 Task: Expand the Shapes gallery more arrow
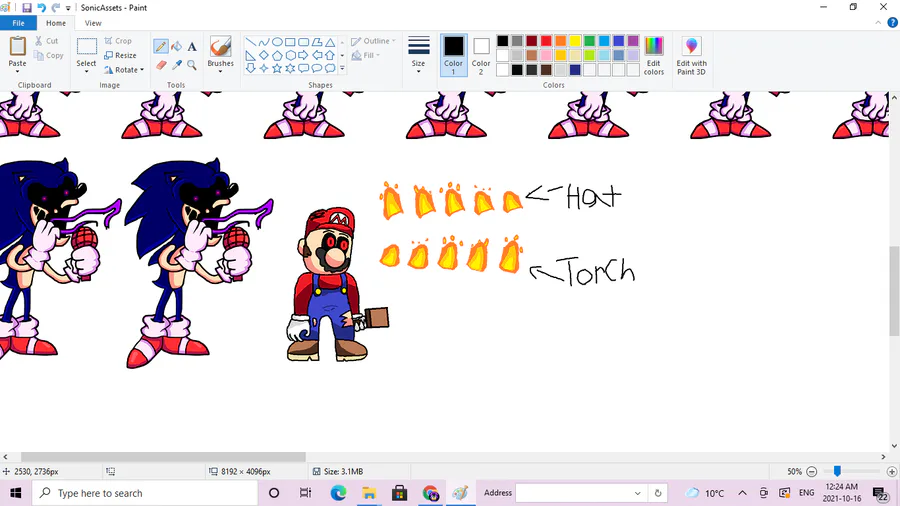(x=342, y=68)
